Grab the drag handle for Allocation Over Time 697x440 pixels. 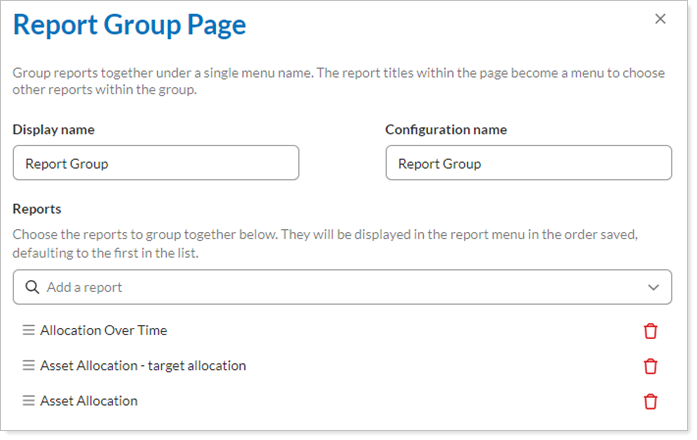[29, 330]
